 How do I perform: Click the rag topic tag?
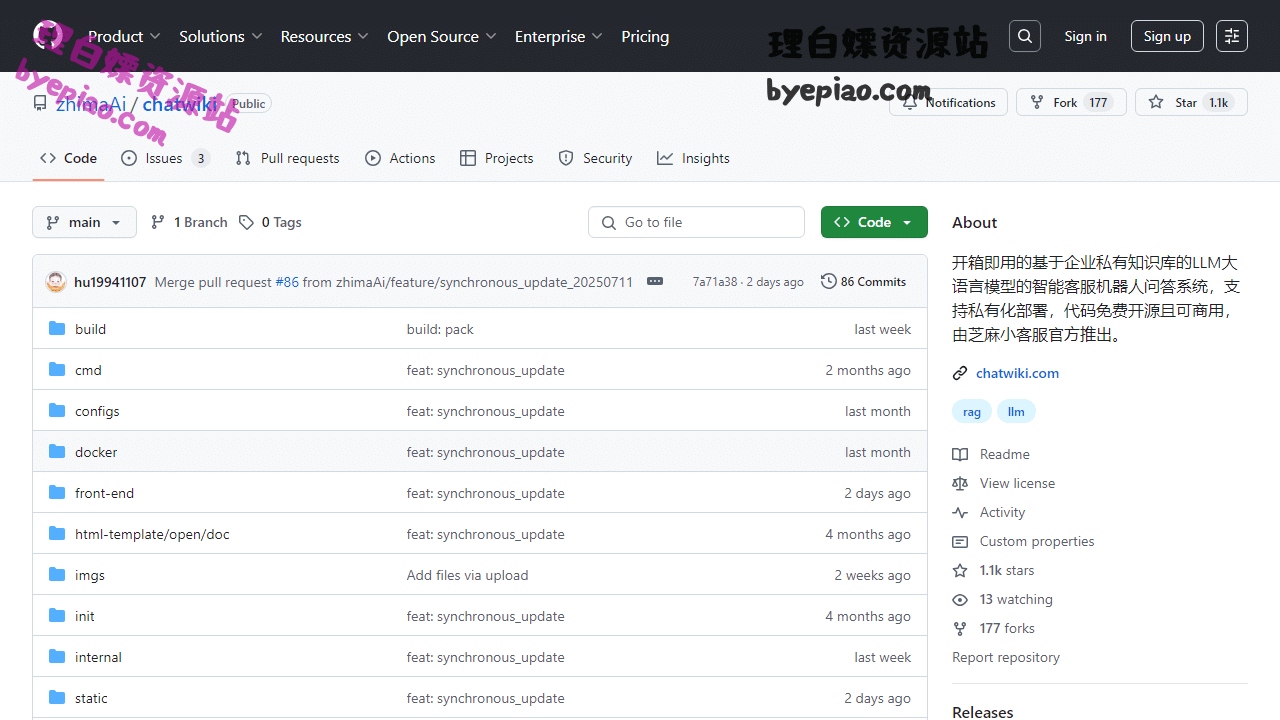[x=972, y=411]
